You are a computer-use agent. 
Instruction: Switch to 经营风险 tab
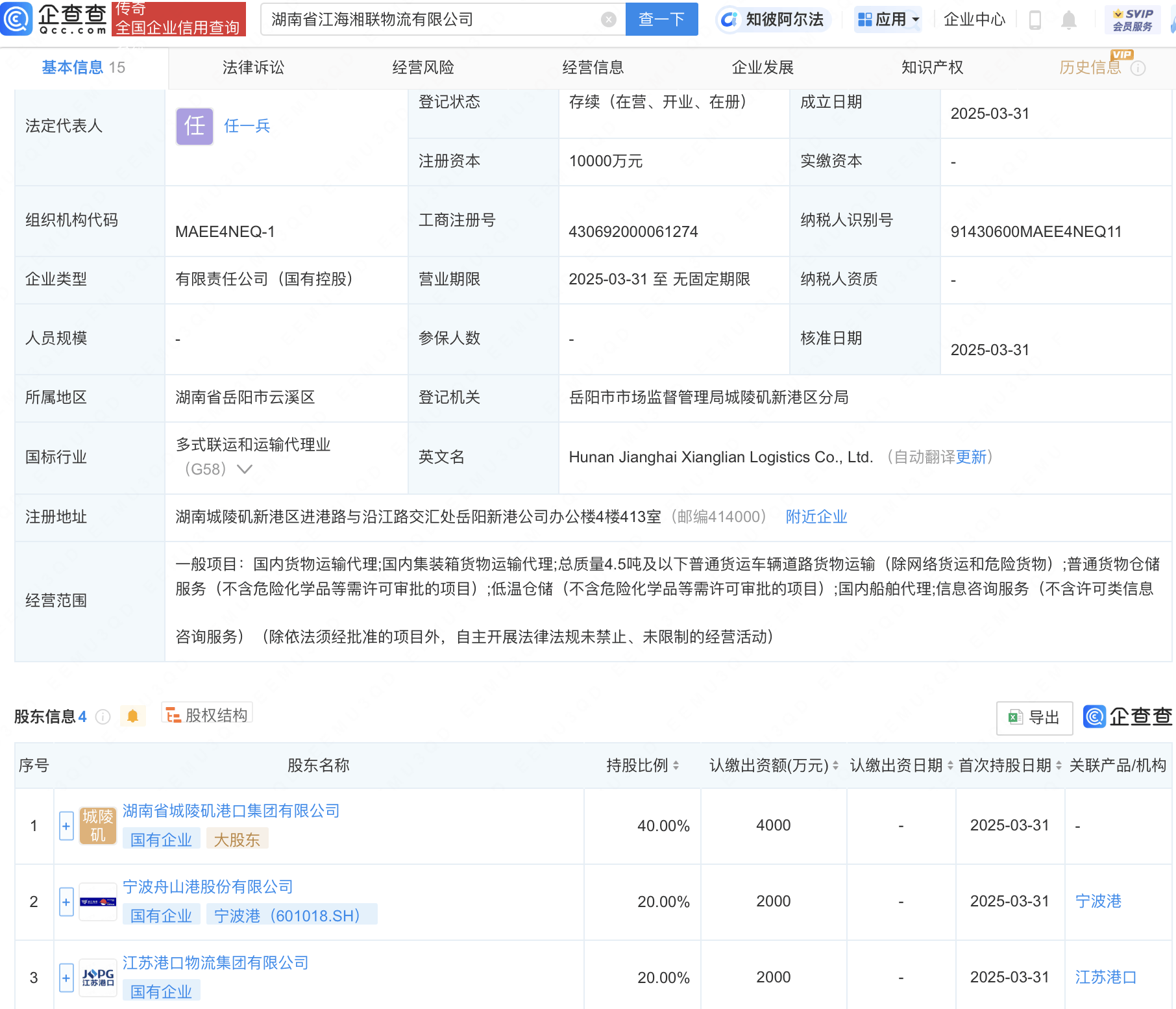[423, 68]
